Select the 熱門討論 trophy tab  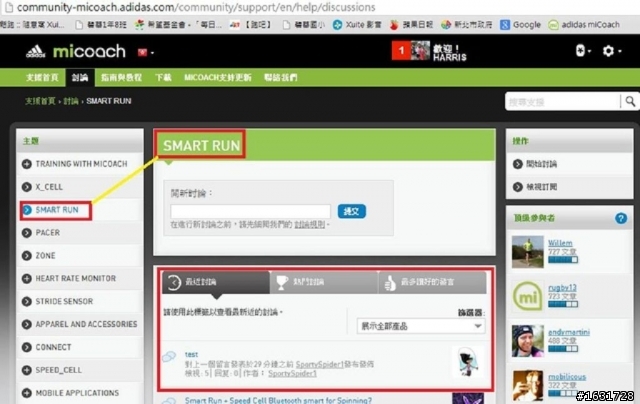coord(324,282)
